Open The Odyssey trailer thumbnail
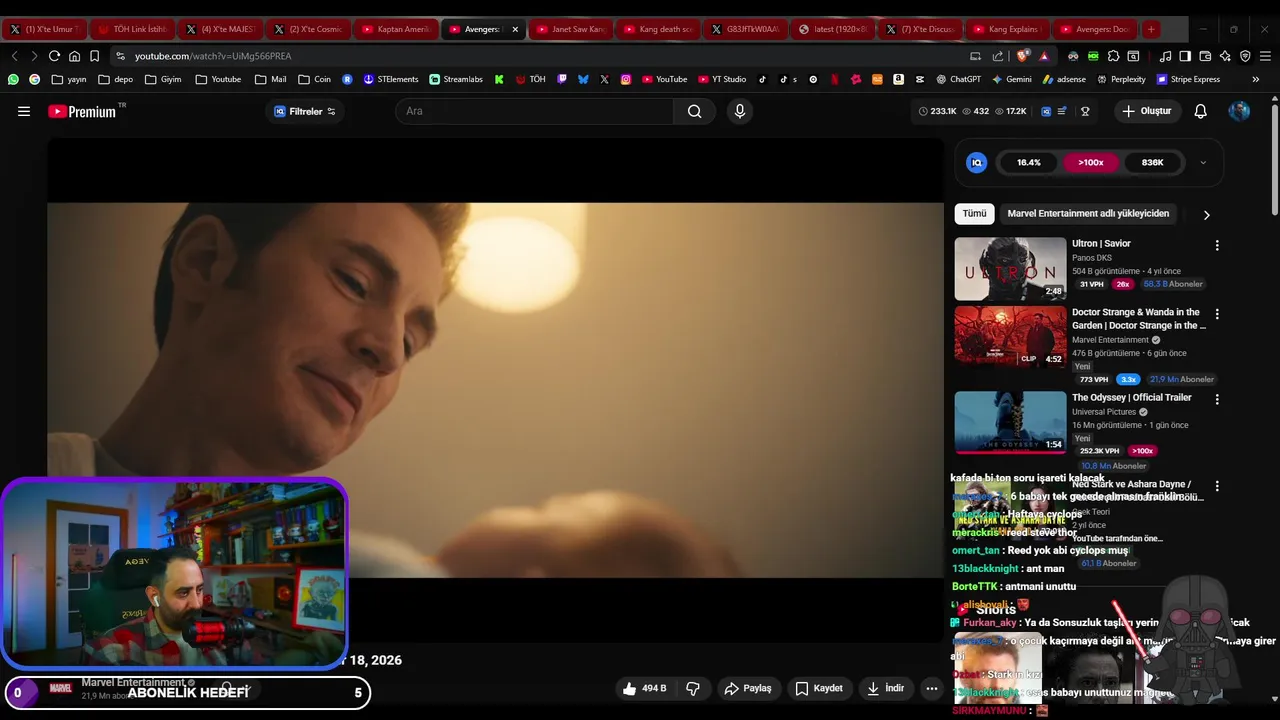Screen dimensions: 1280x720 (1010, 423)
